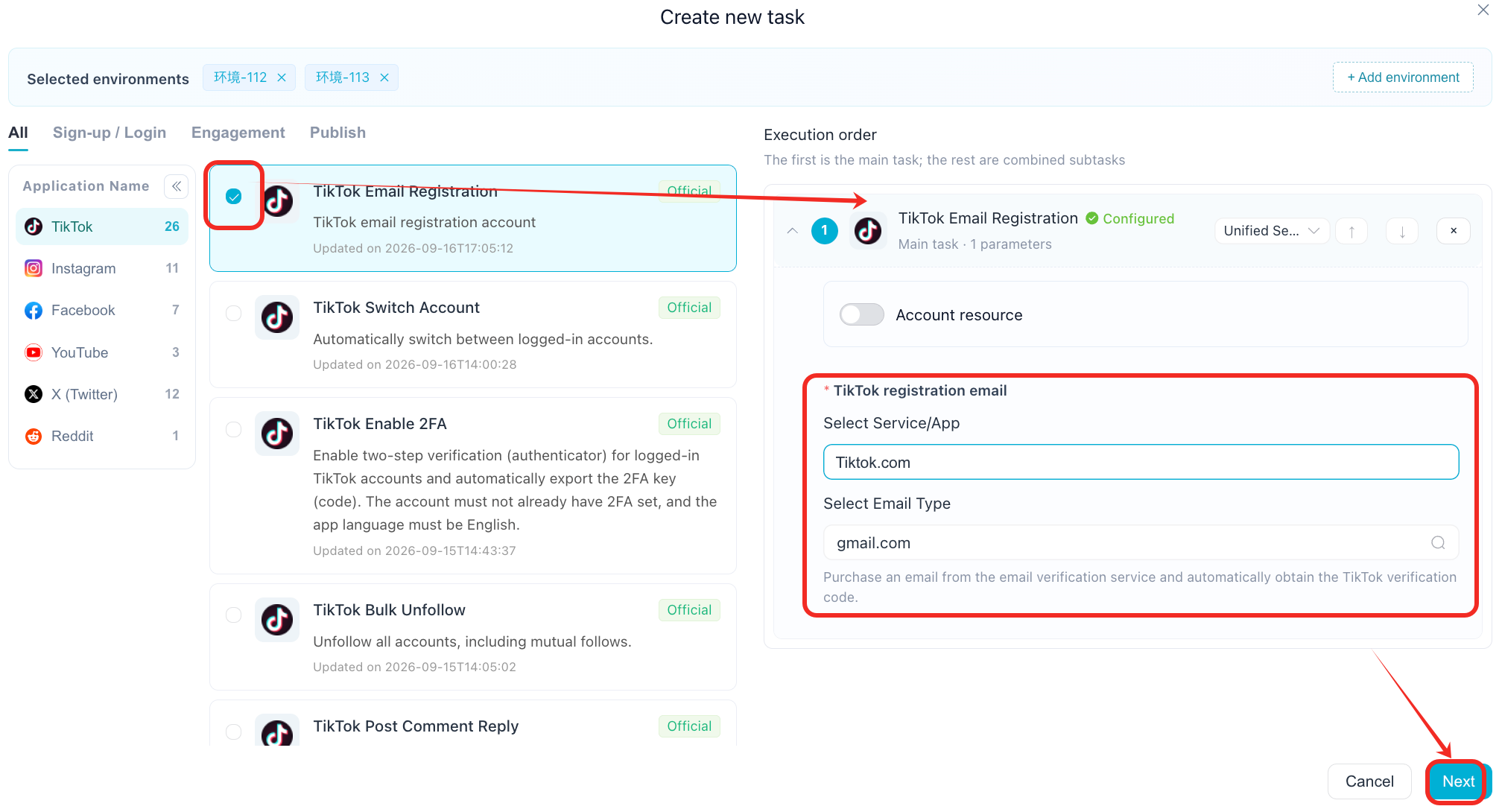Move TikTok Email Registration task up
The height and width of the screenshot is (812, 1502).
(x=1352, y=231)
